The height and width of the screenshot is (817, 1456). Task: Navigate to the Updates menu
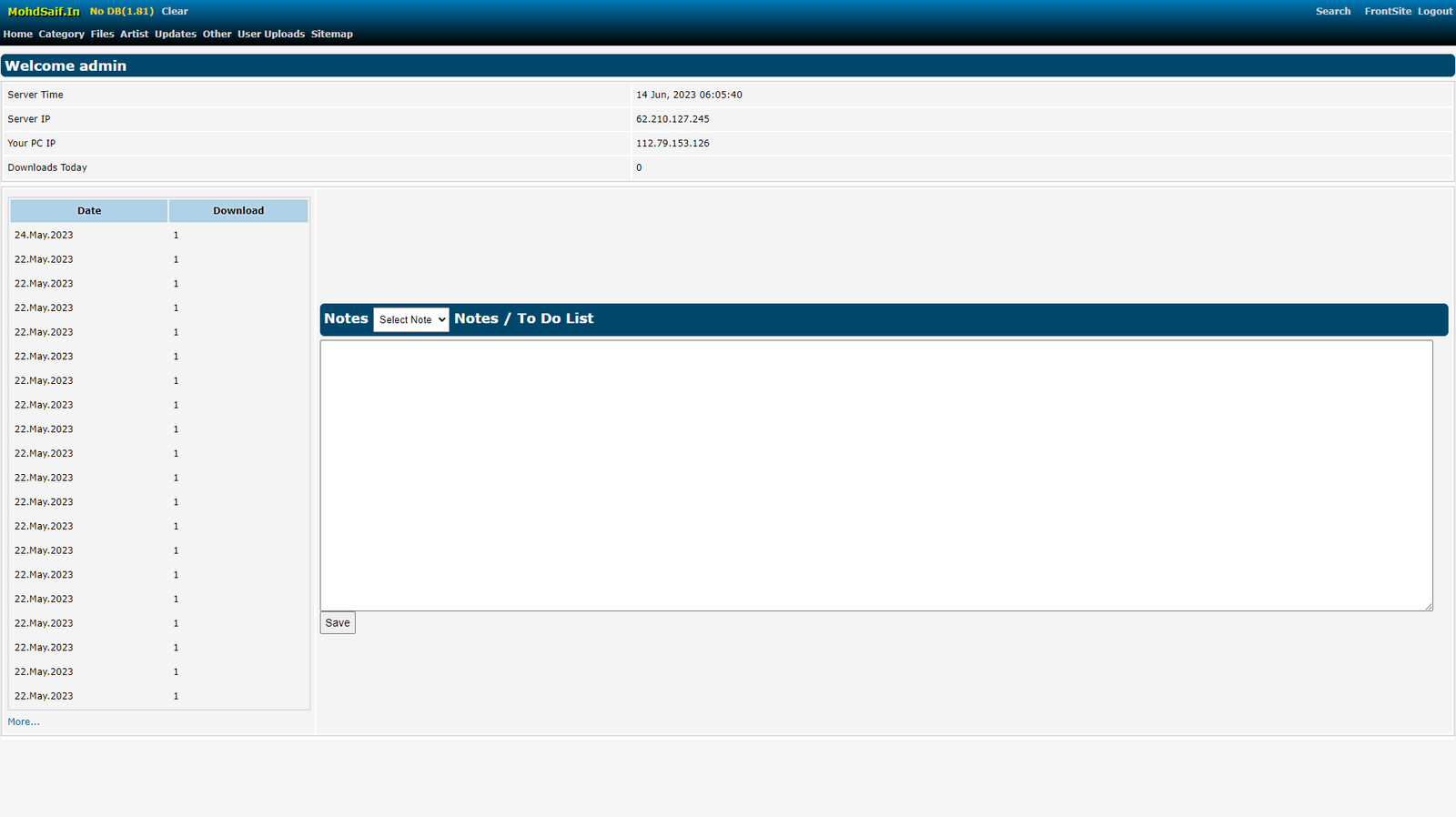[175, 34]
